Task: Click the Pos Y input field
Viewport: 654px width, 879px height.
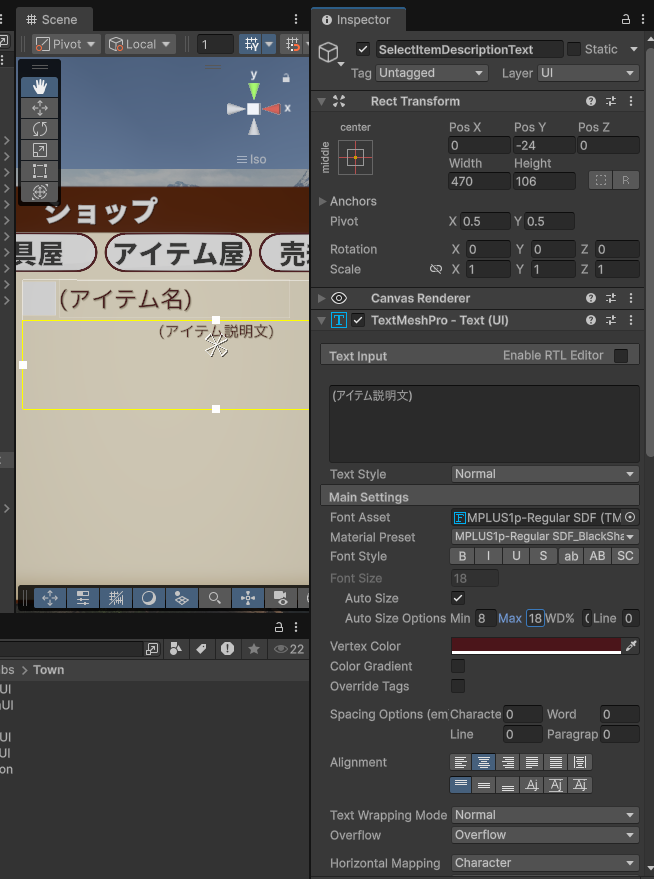Action: click(x=543, y=145)
